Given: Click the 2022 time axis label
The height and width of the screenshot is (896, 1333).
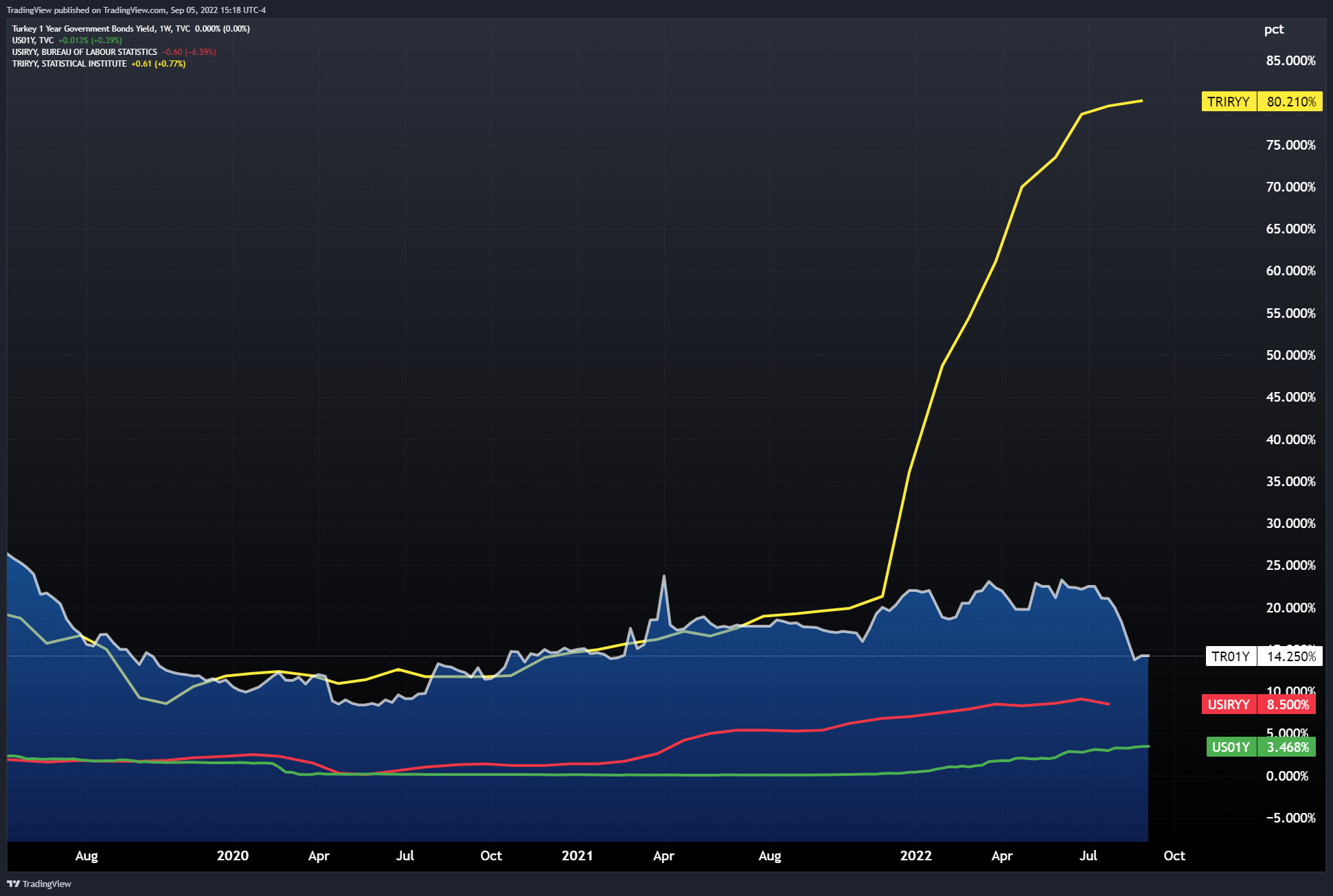Looking at the screenshot, I should click(916, 855).
